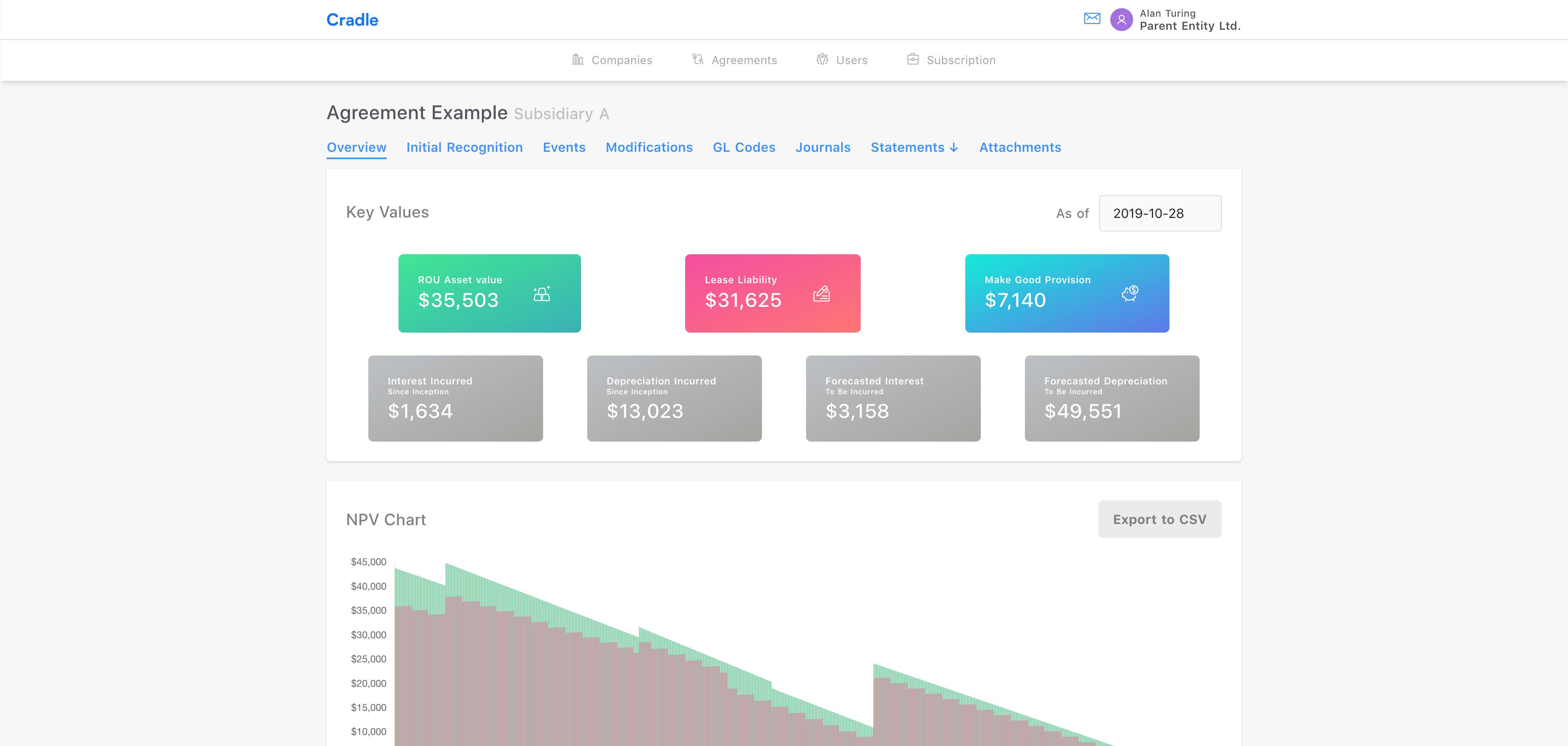Image resolution: width=1568 pixels, height=746 pixels.
Task: Switch to the Journals tab
Action: coord(822,147)
